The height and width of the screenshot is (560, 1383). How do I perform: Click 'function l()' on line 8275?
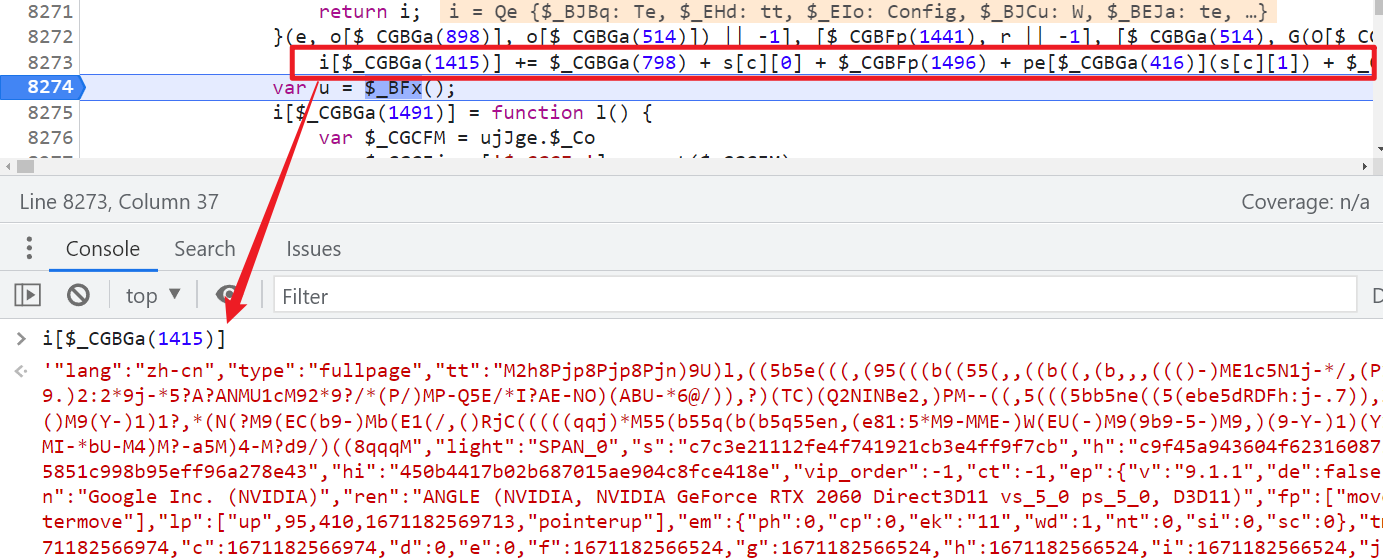click(559, 112)
